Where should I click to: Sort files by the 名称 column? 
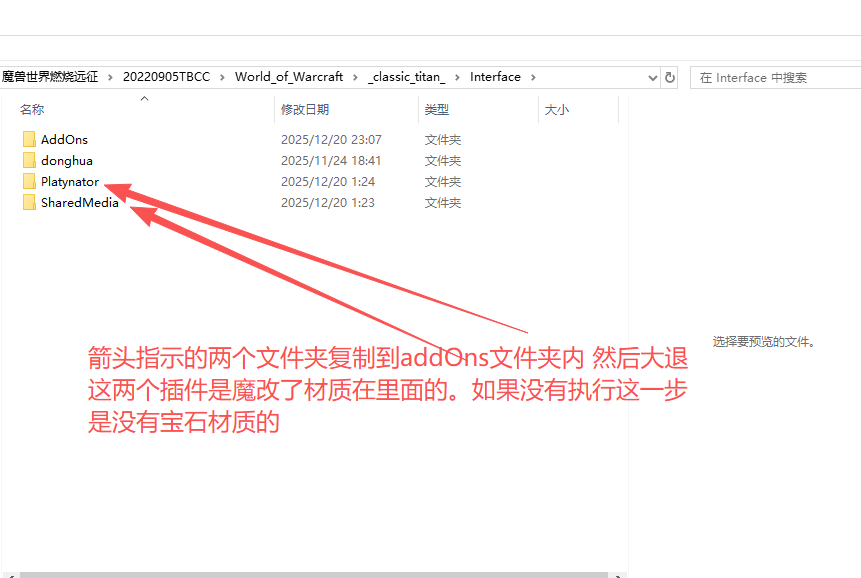click(32, 110)
